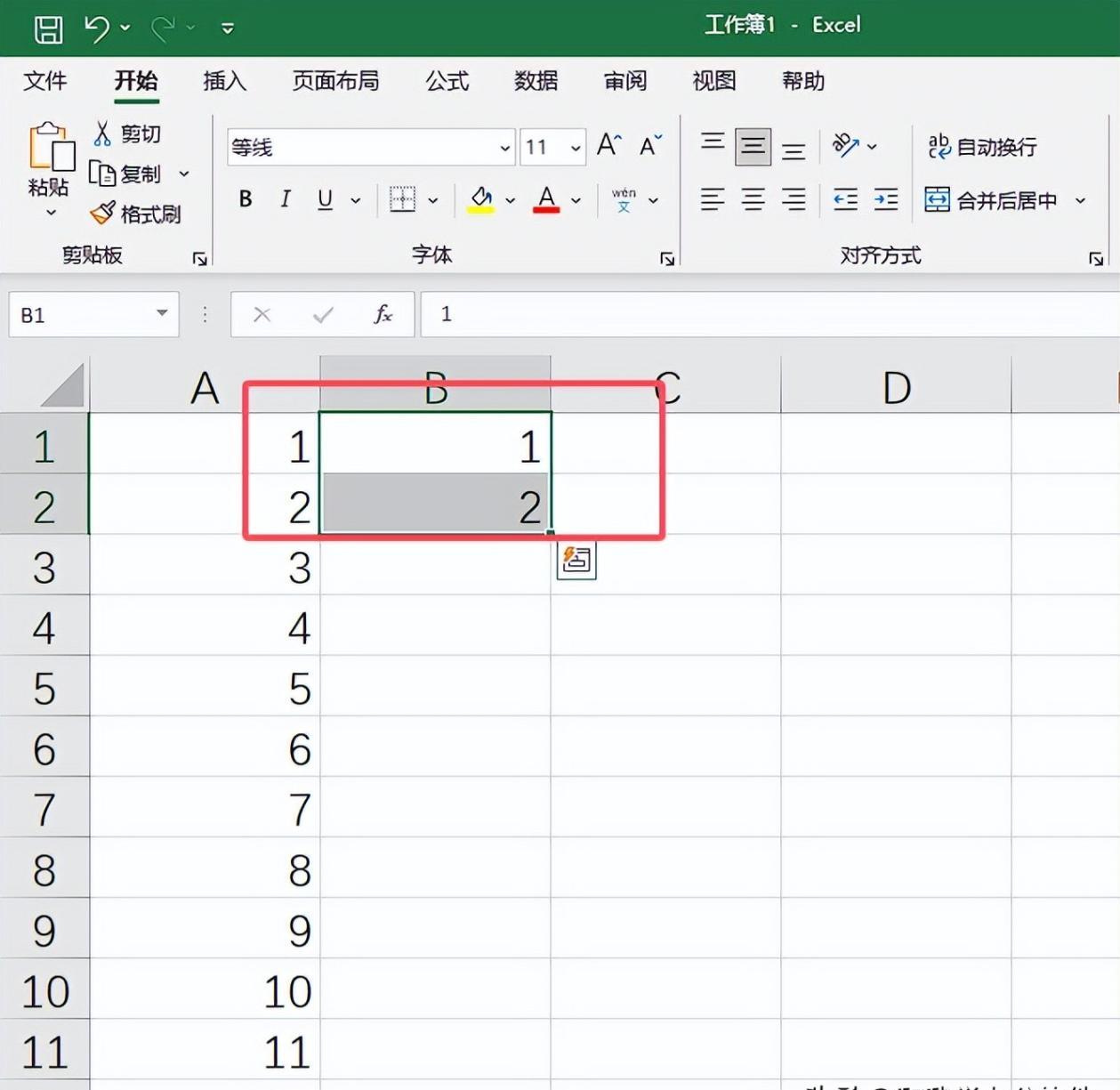Apply red font color A
This screenshot has width=1120, height=1090.
pos(546,200)
